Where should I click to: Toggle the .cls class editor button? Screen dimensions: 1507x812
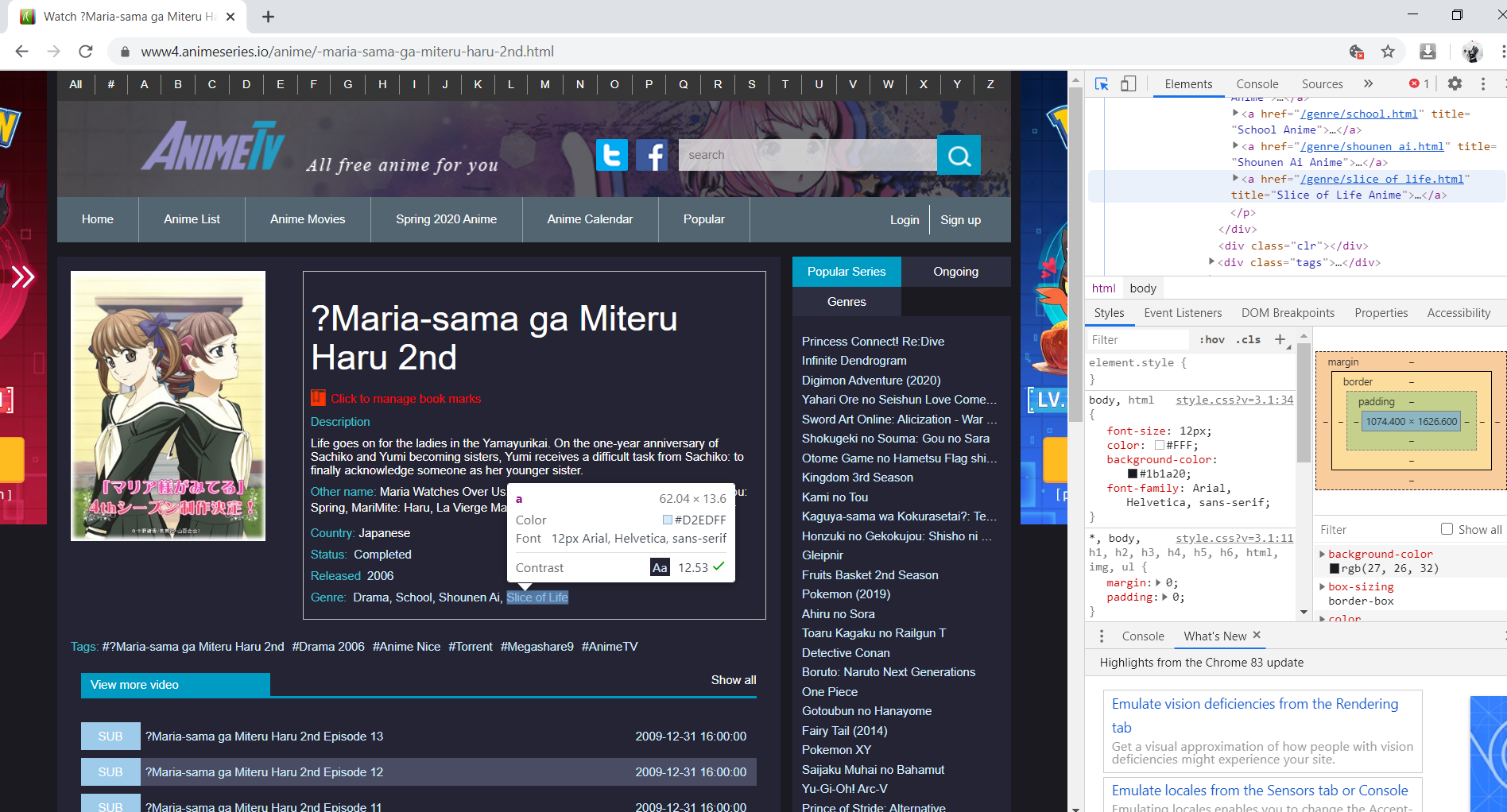coord(1249,339)
